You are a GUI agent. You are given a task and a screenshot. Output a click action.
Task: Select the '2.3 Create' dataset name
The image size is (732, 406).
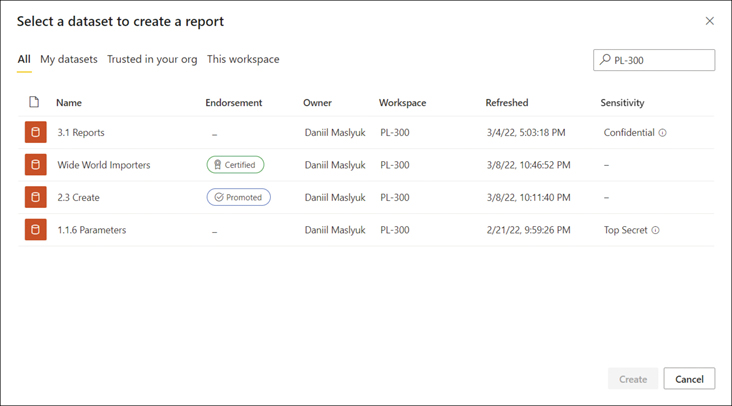pyautogui.click(x=78, y=197)
